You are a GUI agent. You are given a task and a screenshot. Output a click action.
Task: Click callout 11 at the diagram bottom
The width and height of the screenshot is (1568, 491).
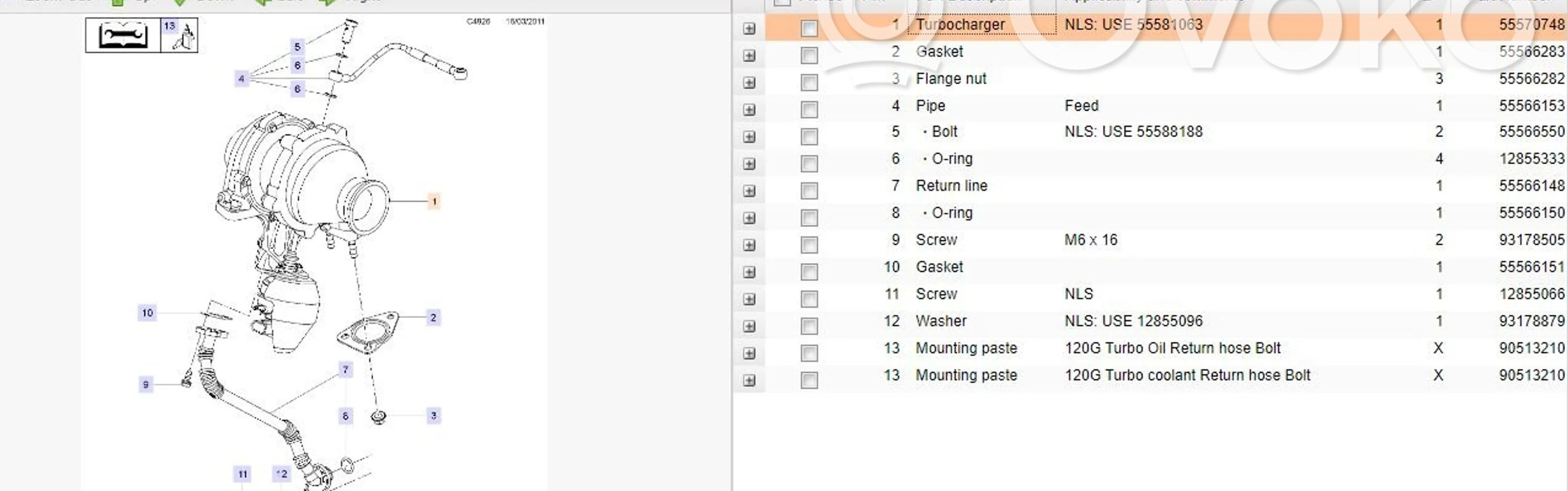pos(243,474)
